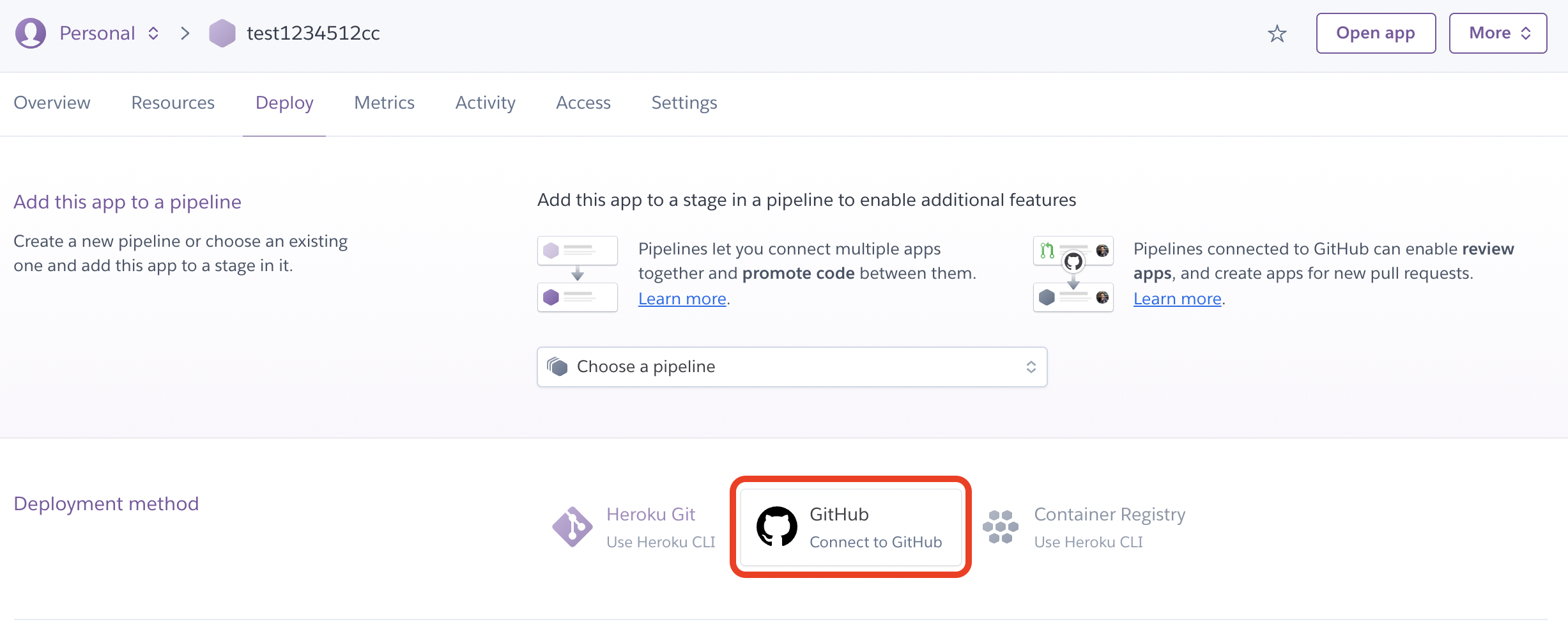Expand the More dropdown menu
This screenshot has width=1568, height=624.
point(1497,33)
